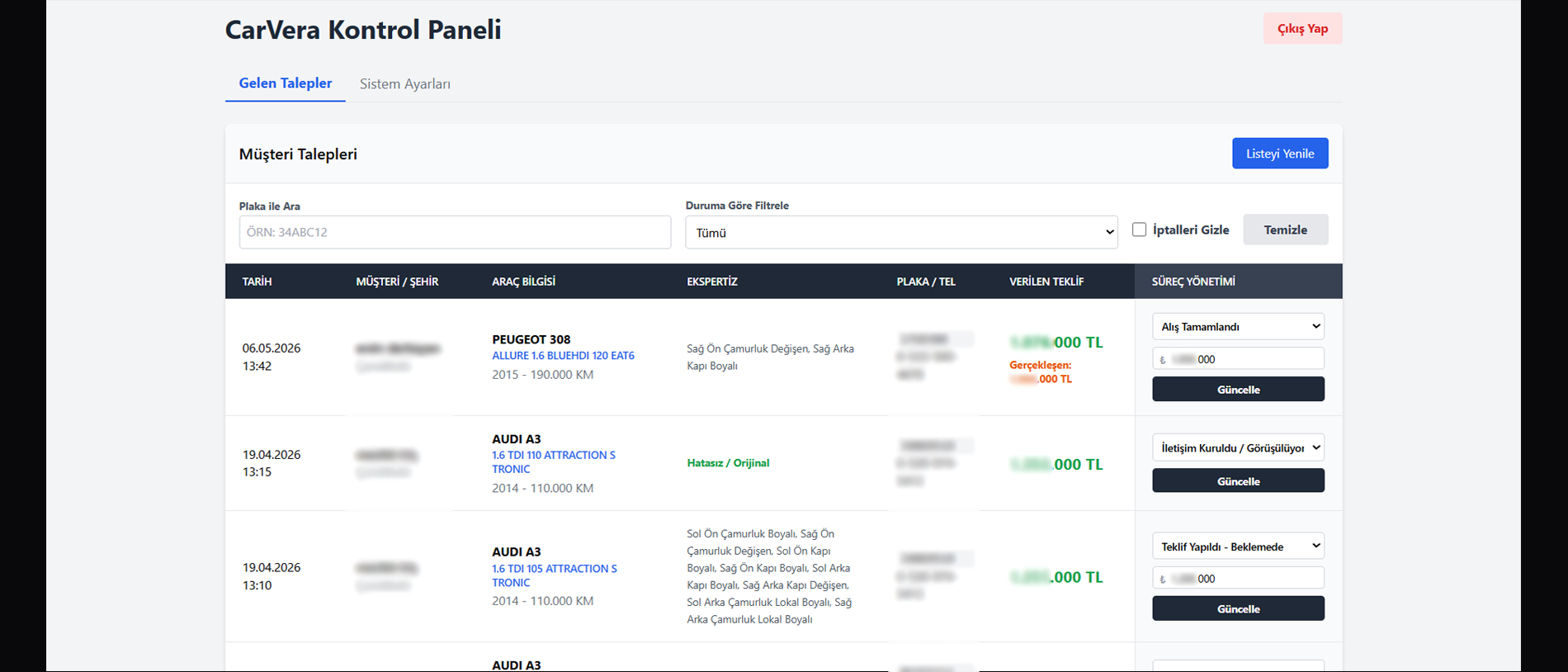
Task: Click the 2015 - 190.000 KM text
Action: (543, 375)
